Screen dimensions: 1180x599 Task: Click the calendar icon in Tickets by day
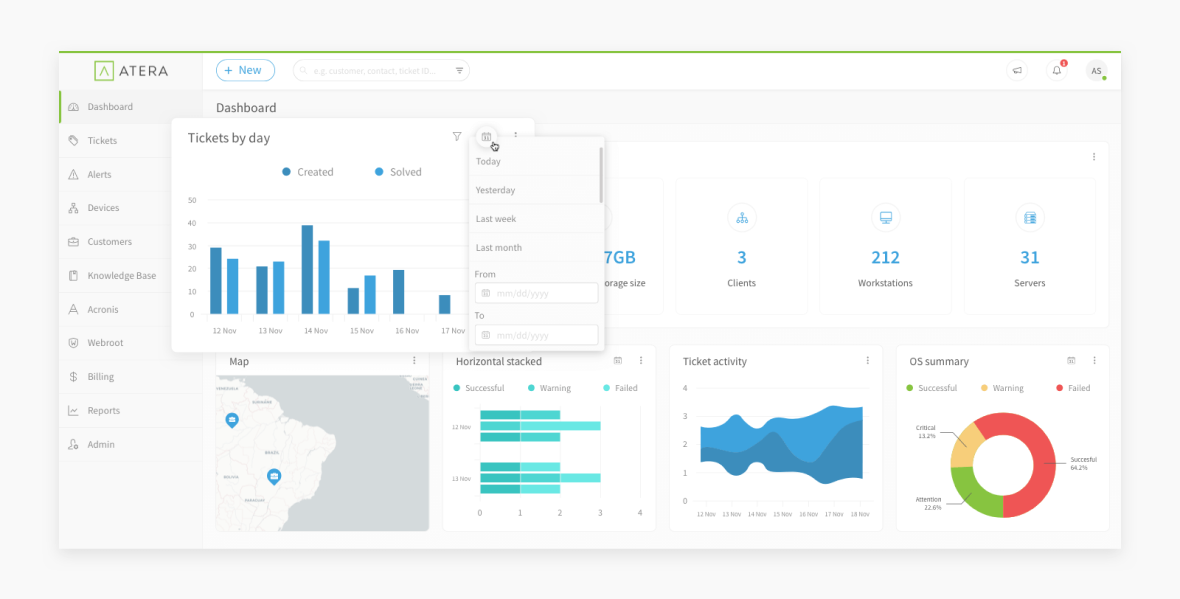pos(486,137)
